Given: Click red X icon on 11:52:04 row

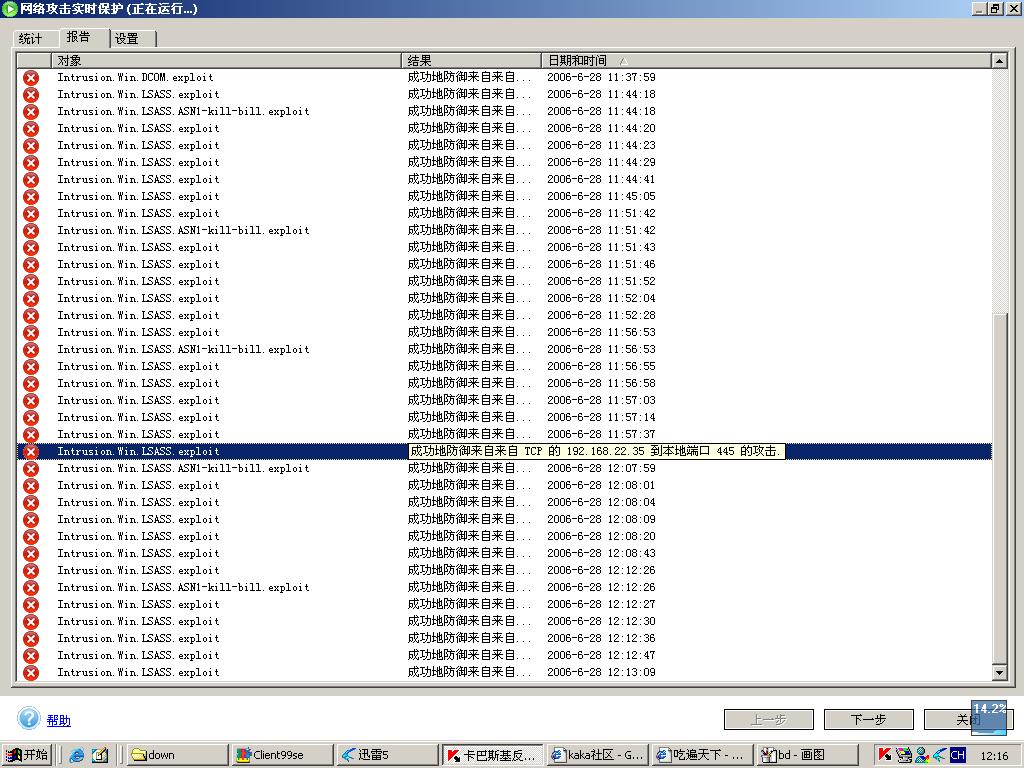Looking at the screenshot, I should (31, 298).
